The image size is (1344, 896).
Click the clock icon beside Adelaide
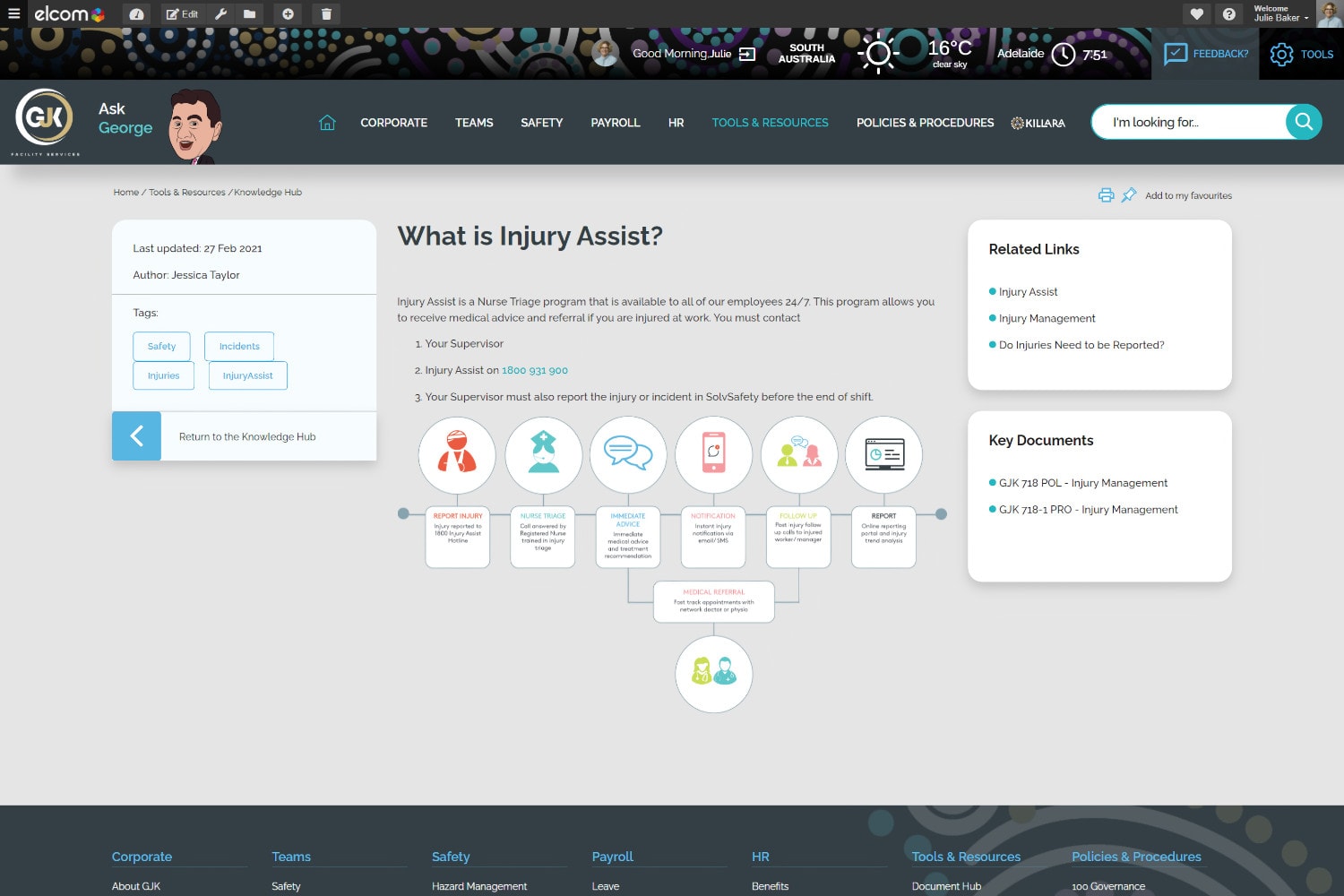pos(1064,54)
